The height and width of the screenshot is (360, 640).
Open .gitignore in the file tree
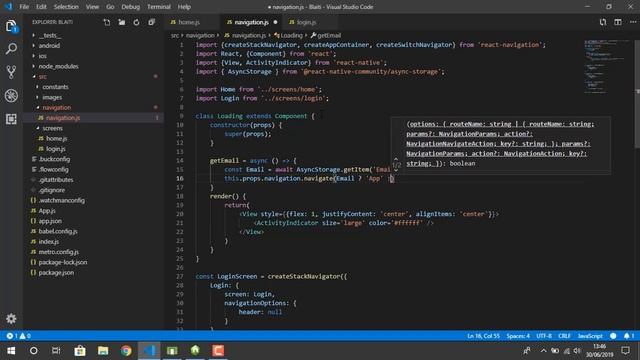tap(52, 190)
